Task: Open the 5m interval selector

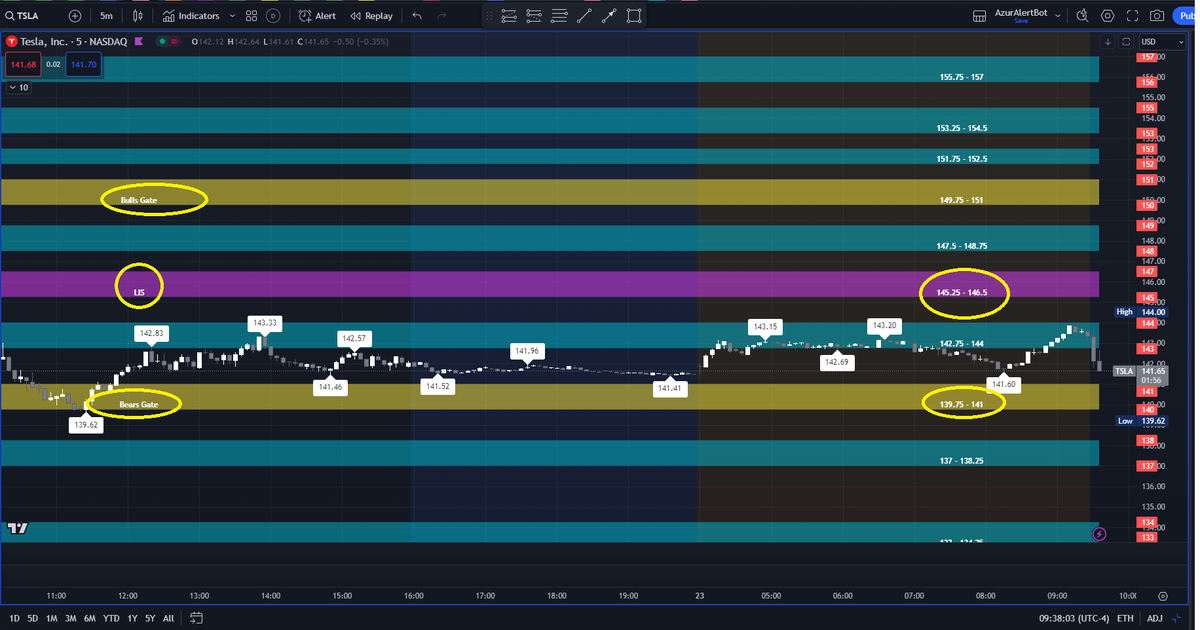Action: click(x=106, y=16)
